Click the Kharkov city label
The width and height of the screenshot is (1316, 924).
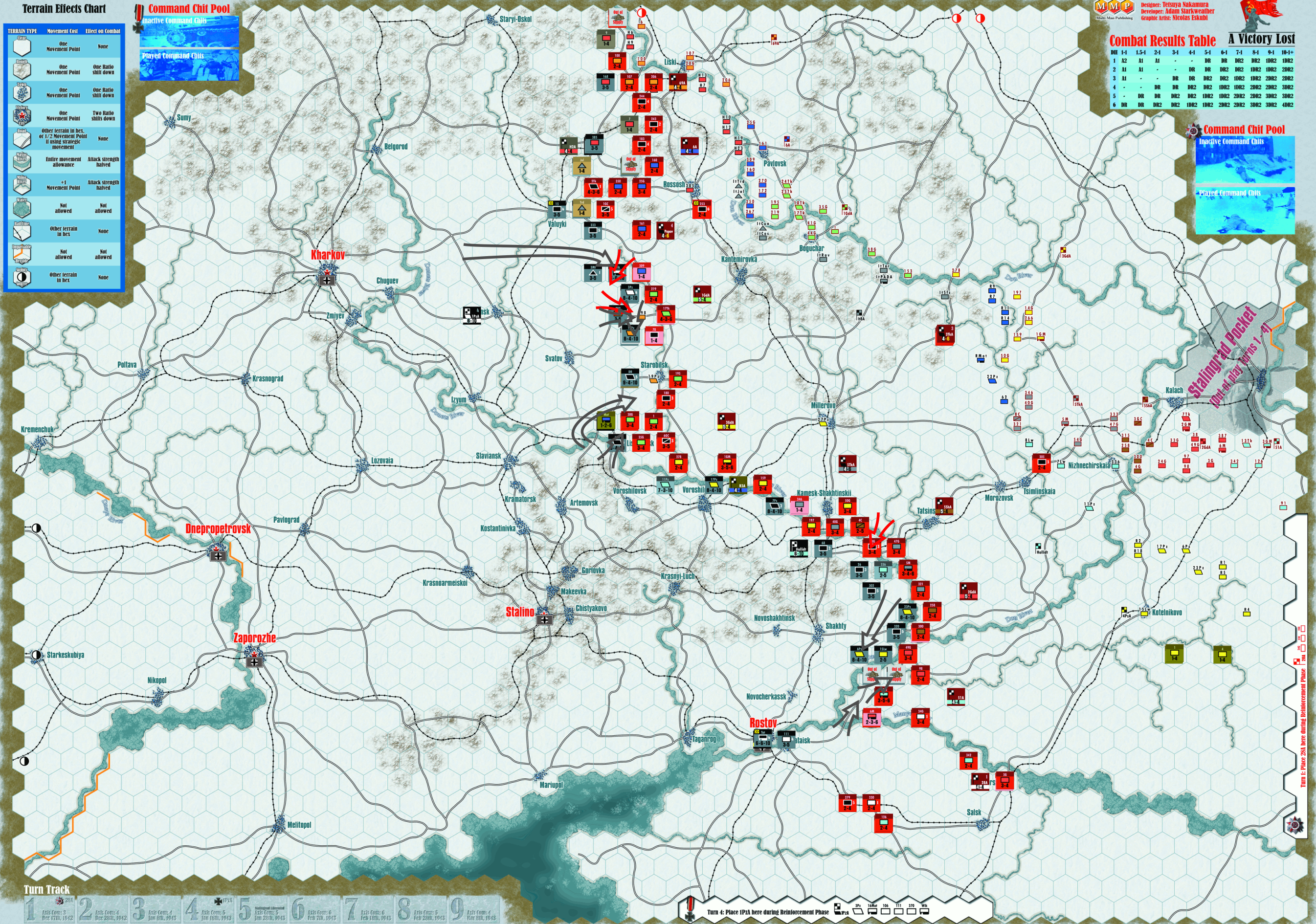pos(328,255)
